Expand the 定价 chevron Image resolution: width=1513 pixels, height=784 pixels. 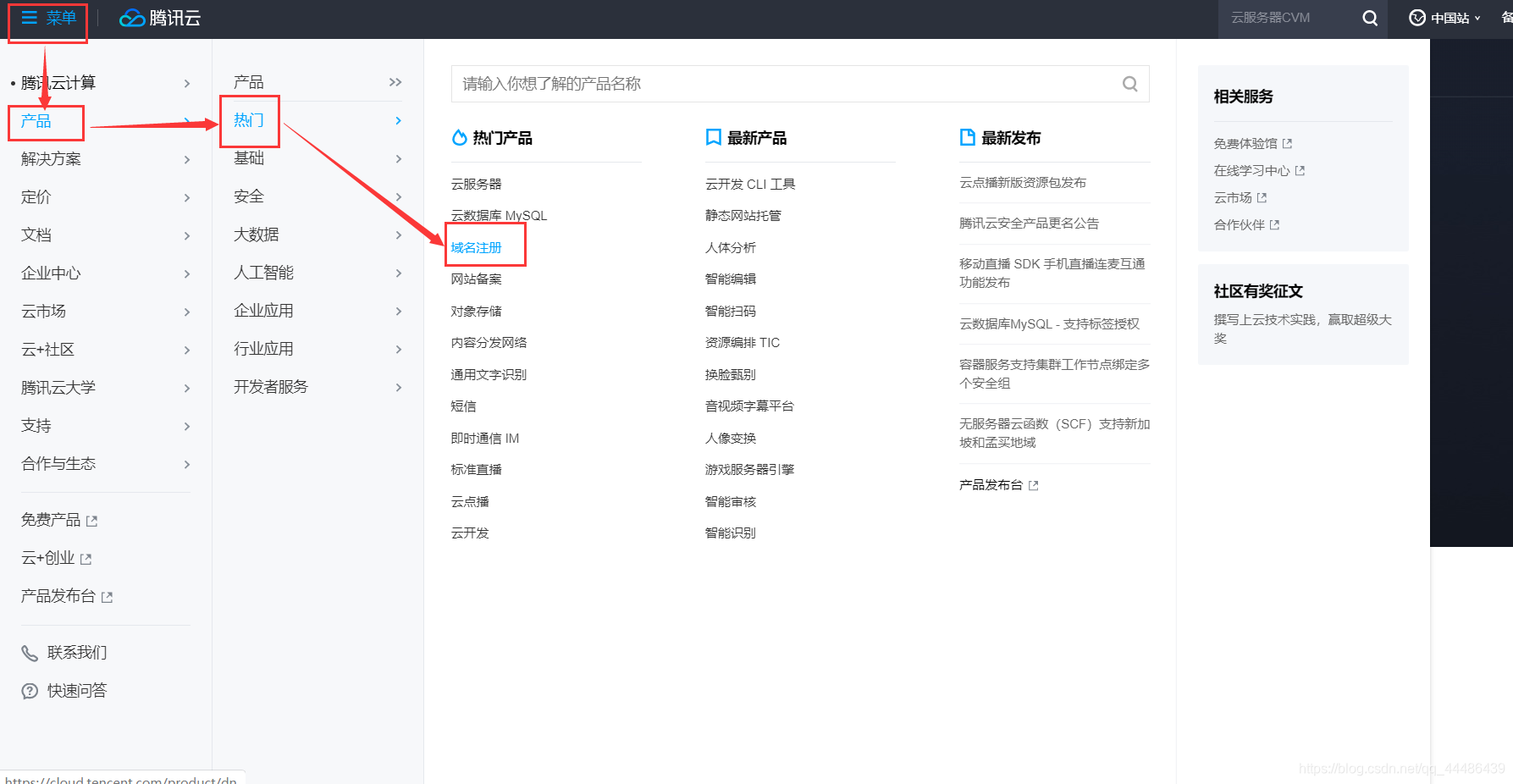[187, 198]
